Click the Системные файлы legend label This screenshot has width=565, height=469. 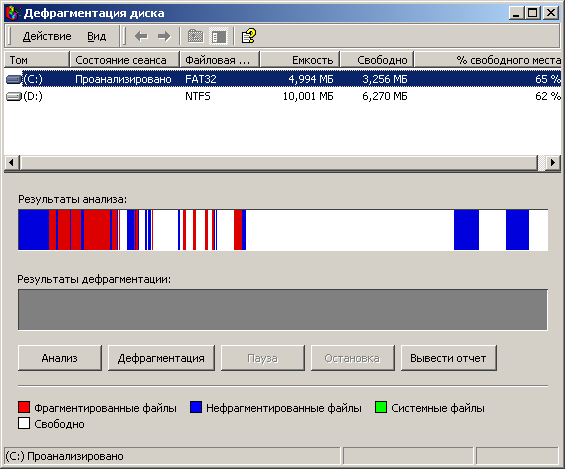(x=438, y=408)
